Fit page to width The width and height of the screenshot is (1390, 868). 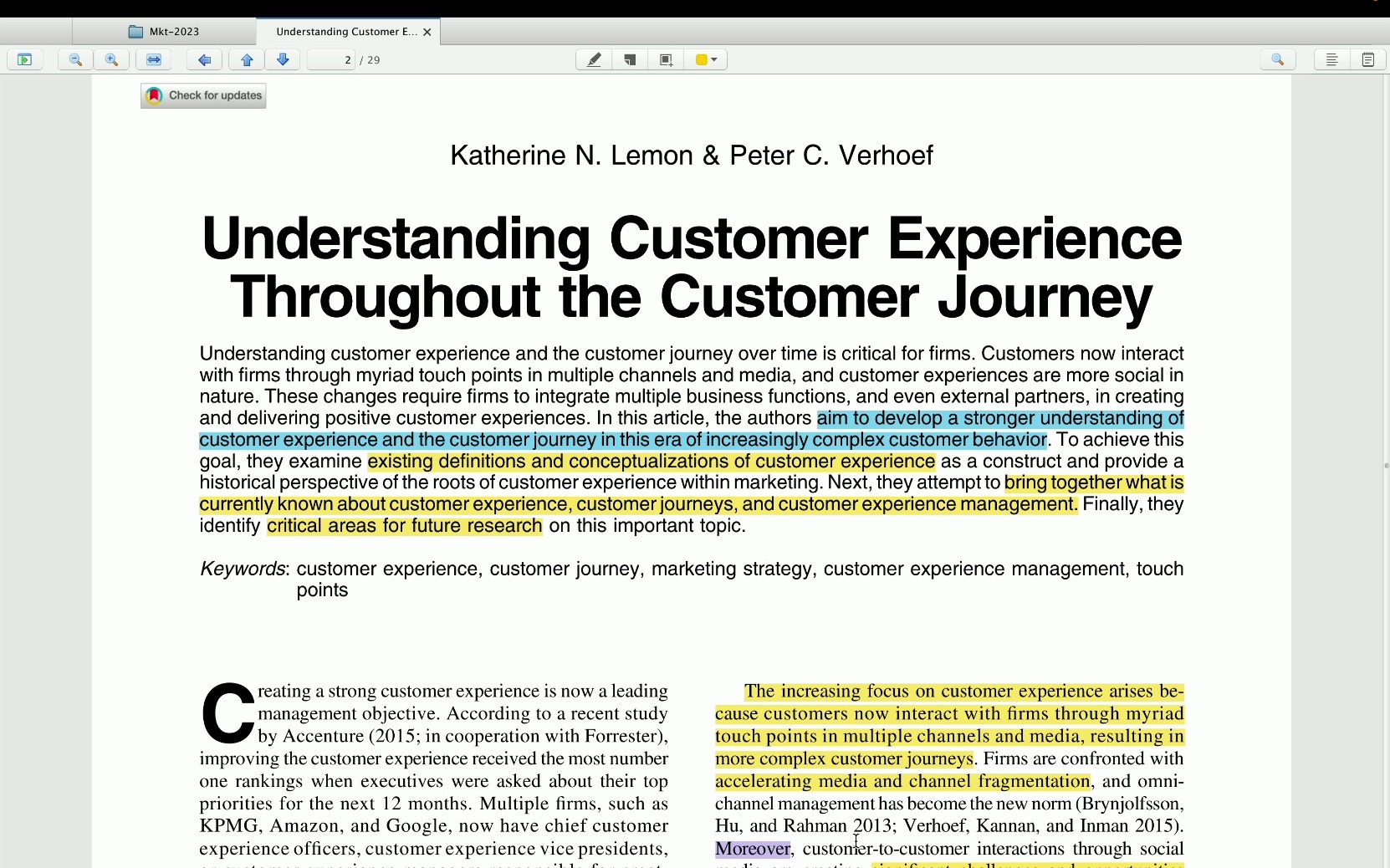point(154,59)
